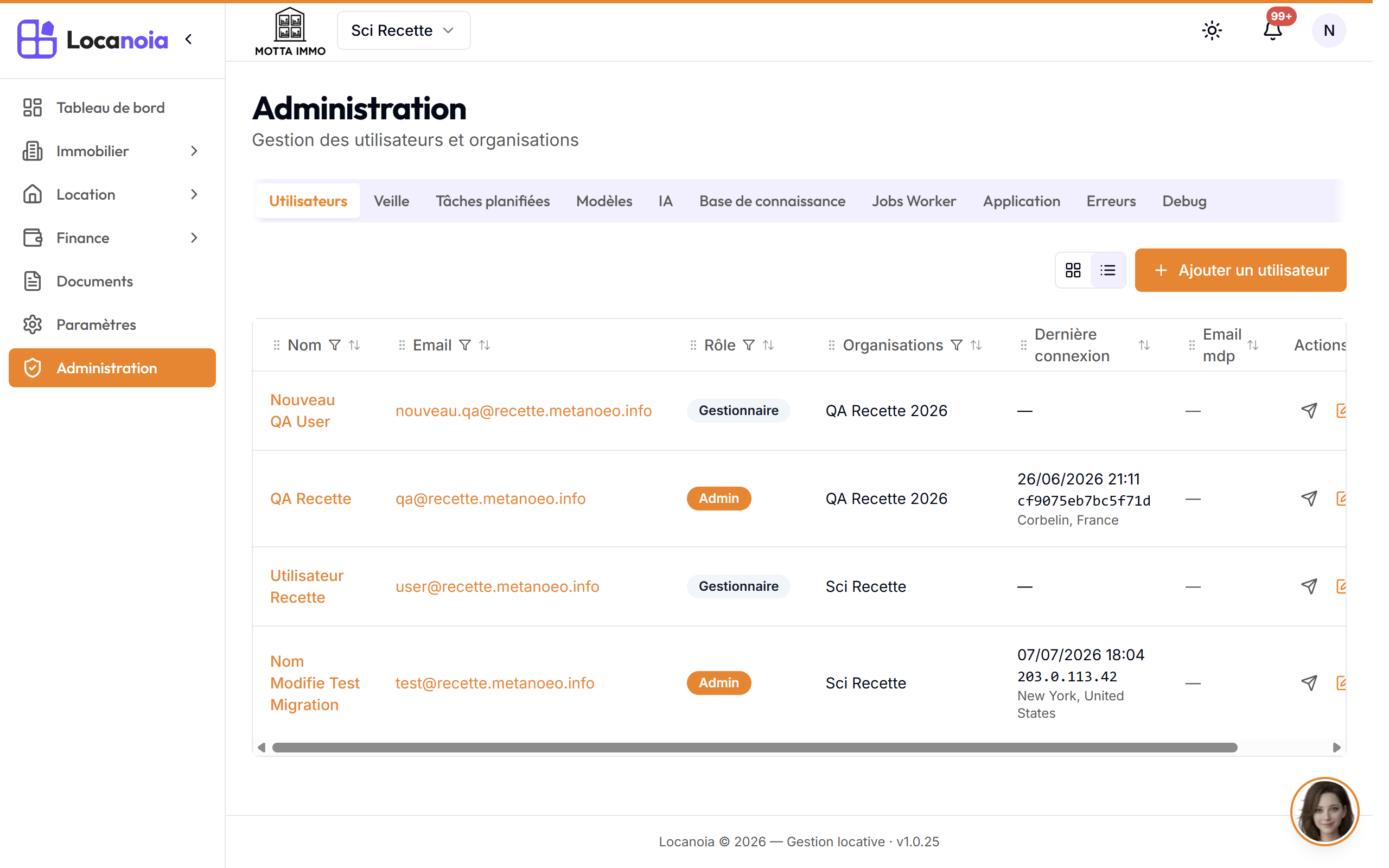
Task: Open the assistant chat avatar
Action: coord(1325,812)
